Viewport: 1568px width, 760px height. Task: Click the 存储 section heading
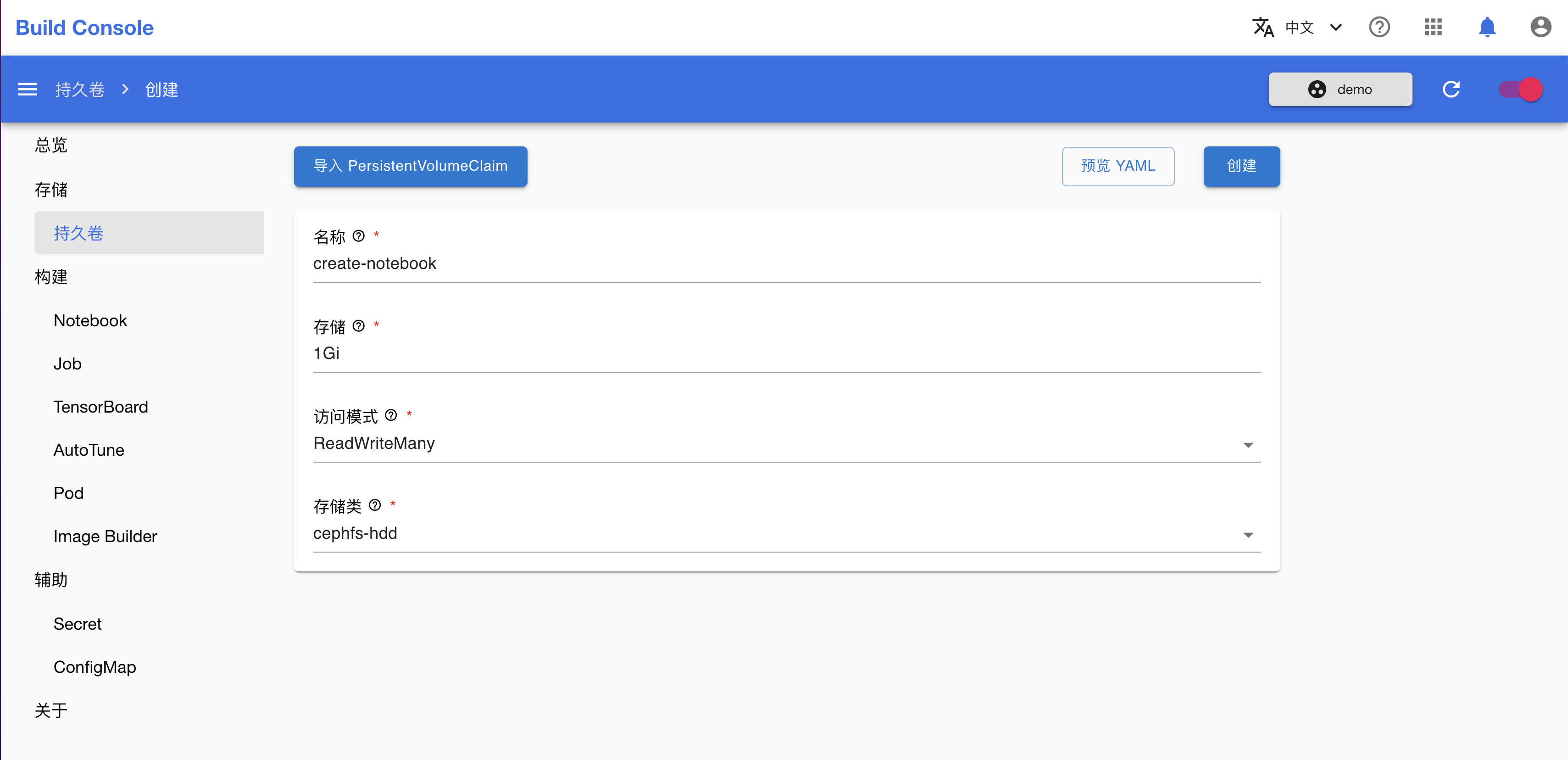pos(51,190)
